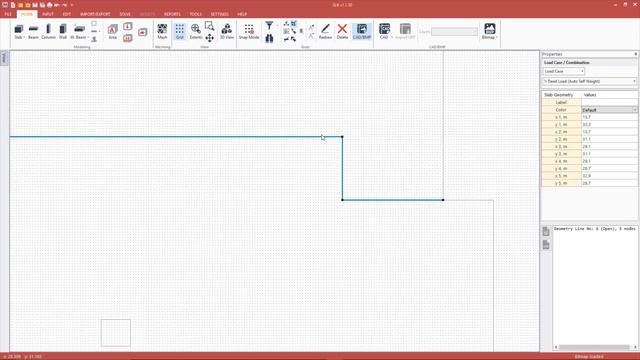Screen dimensions: 640x360
Task: Click the y 1, m value cell
Action: (609, 124)
